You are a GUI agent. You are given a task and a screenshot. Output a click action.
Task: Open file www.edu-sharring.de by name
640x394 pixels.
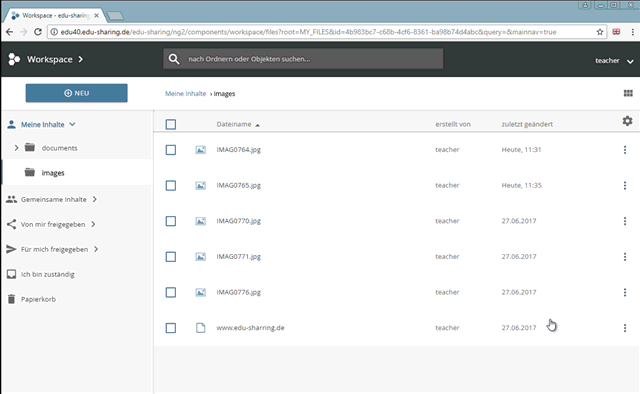pos(250,328)
